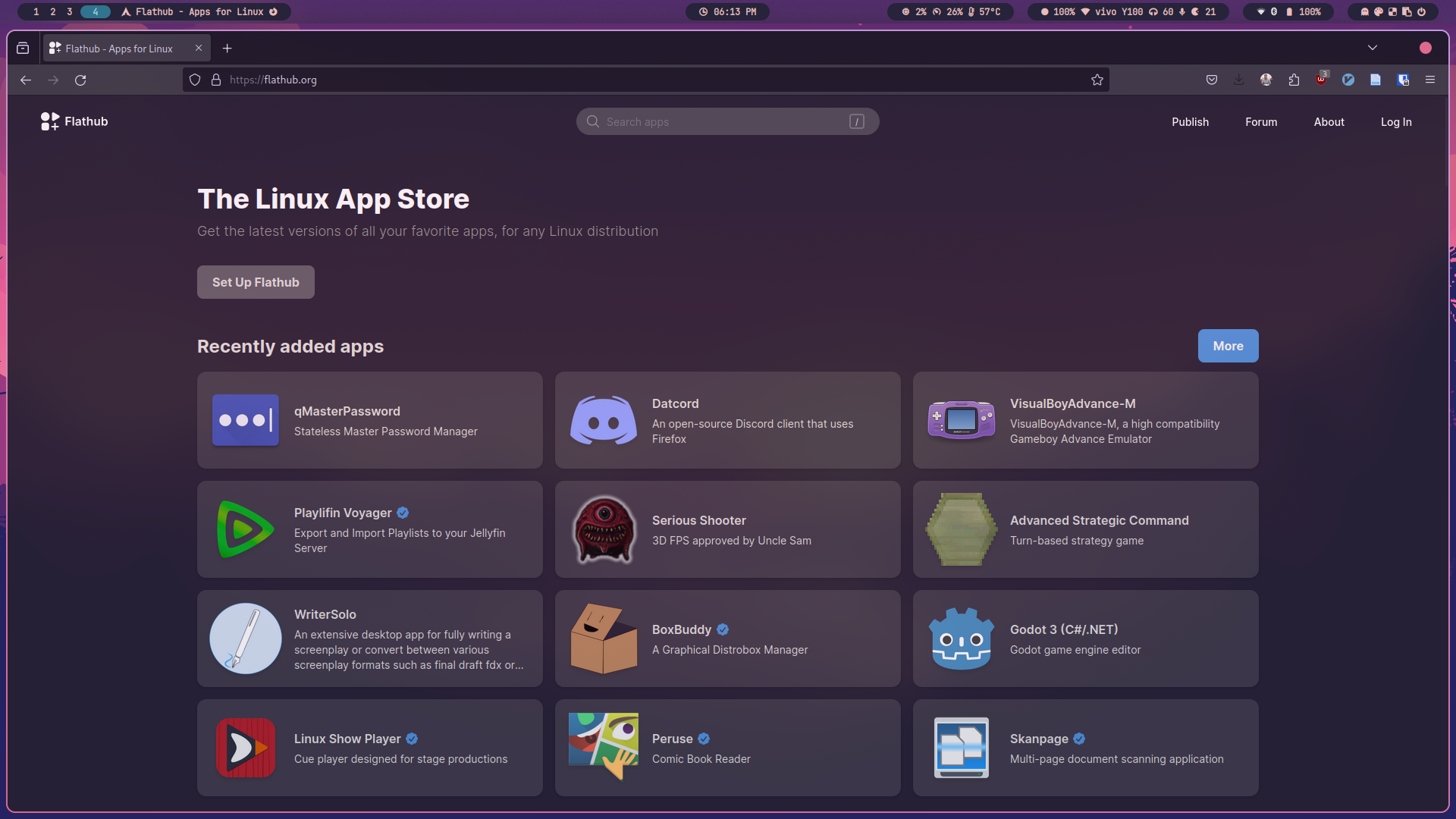Click the Set Up Flathub button
Viewport: 1456px width, 819px height.
tap(256, 282)
